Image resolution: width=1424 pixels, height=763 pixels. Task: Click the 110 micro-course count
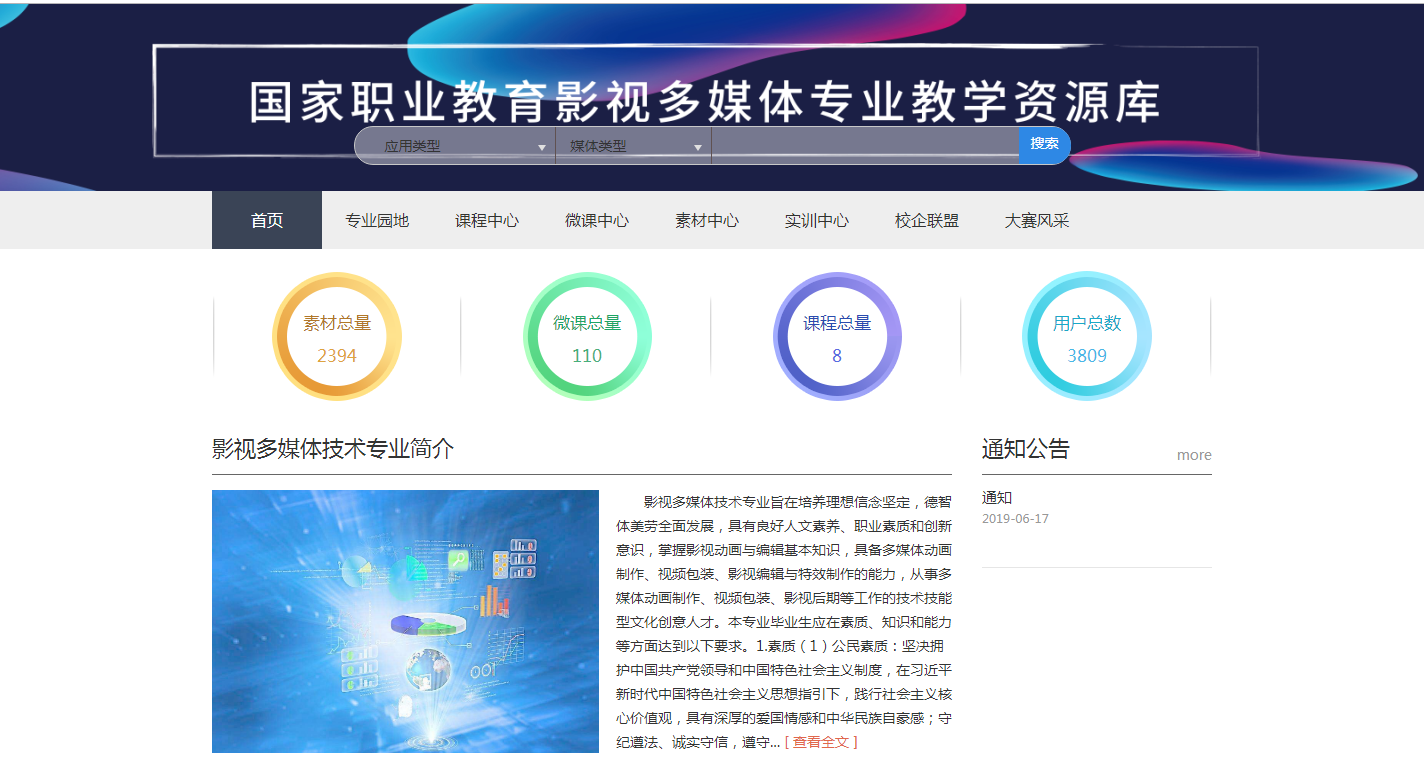(x=587, y=356)
